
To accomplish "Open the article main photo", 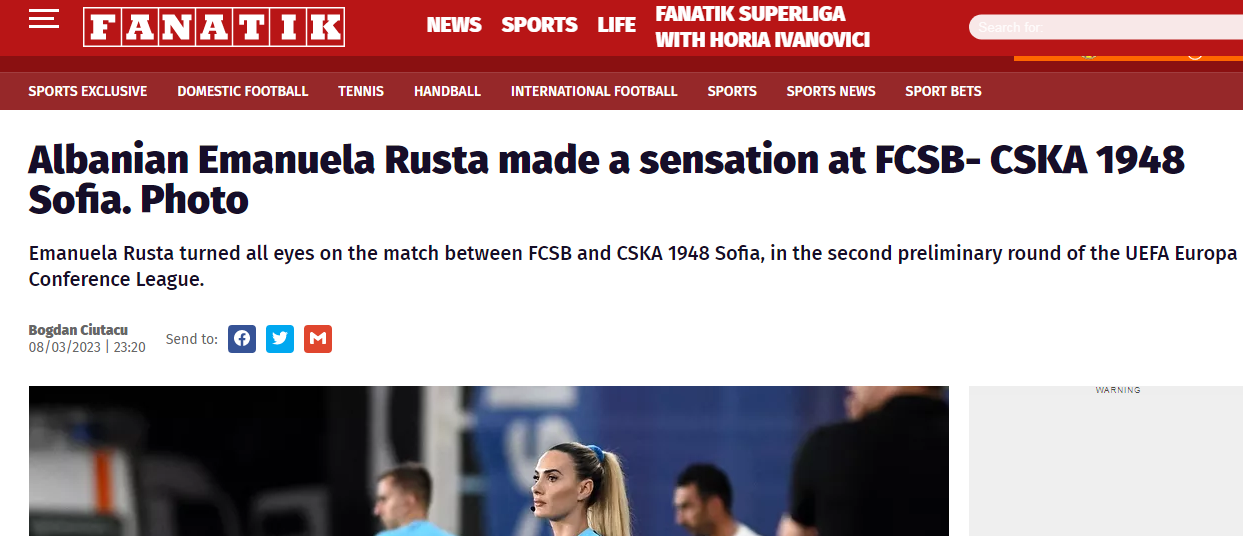I will click(x=488, y=461).
